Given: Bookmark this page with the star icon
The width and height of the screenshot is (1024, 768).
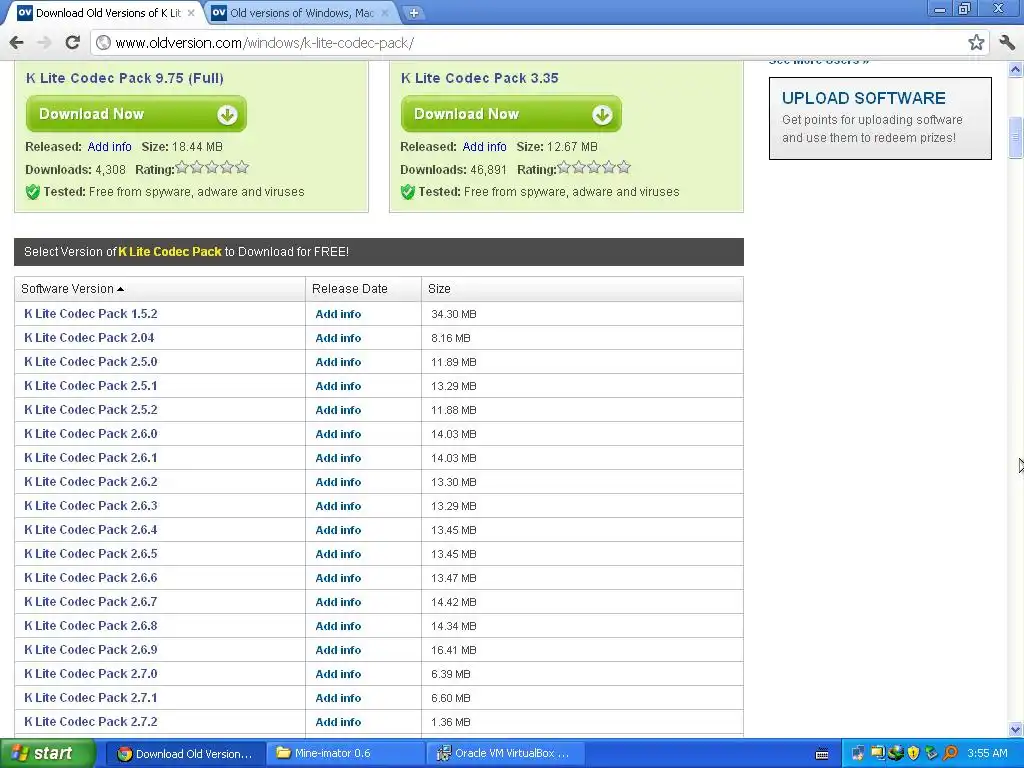Looking at the screenshot, I should coord(976,43).
